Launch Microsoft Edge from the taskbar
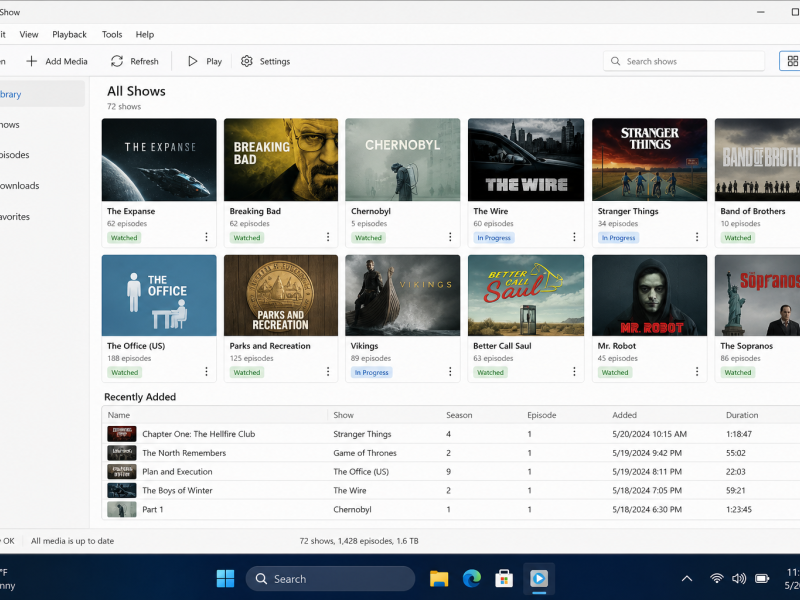 coord(471,579)
